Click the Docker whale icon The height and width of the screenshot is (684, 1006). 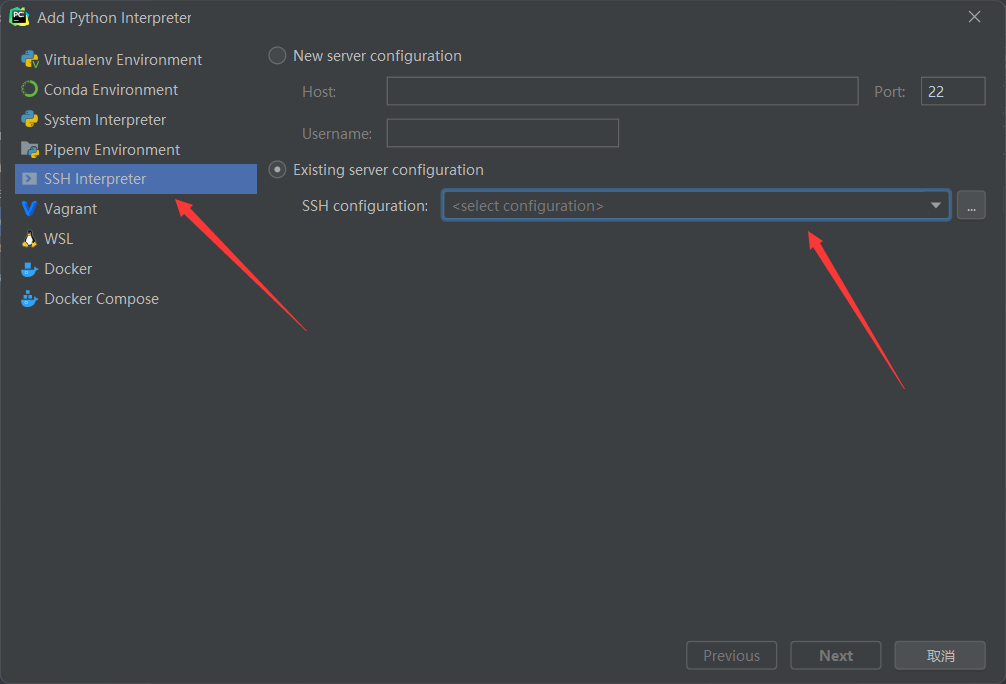pyautogui.click(x=30, y=269)
